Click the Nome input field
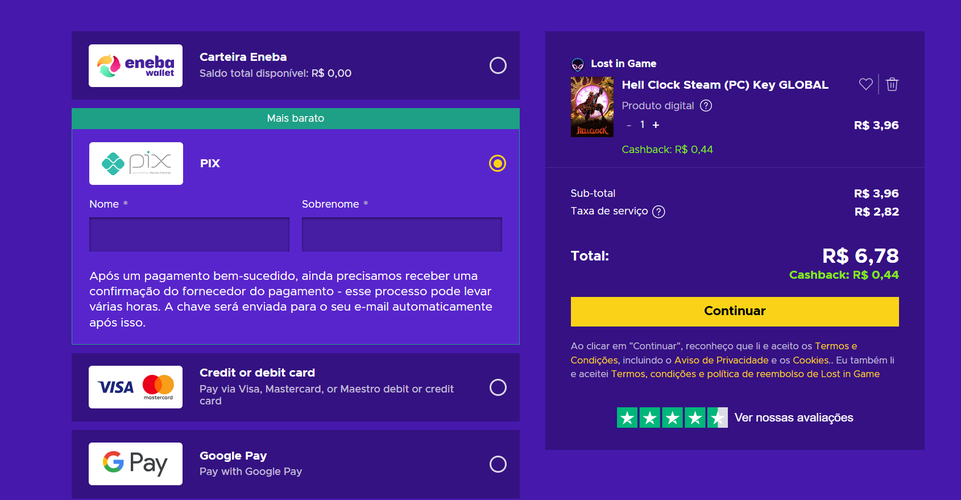 click(189, 234)
